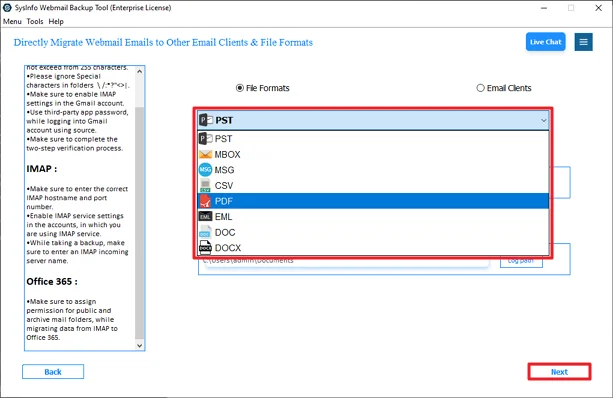Open the Help menu
The width and height of the screenshot is (613, 398).
point(56,22)
